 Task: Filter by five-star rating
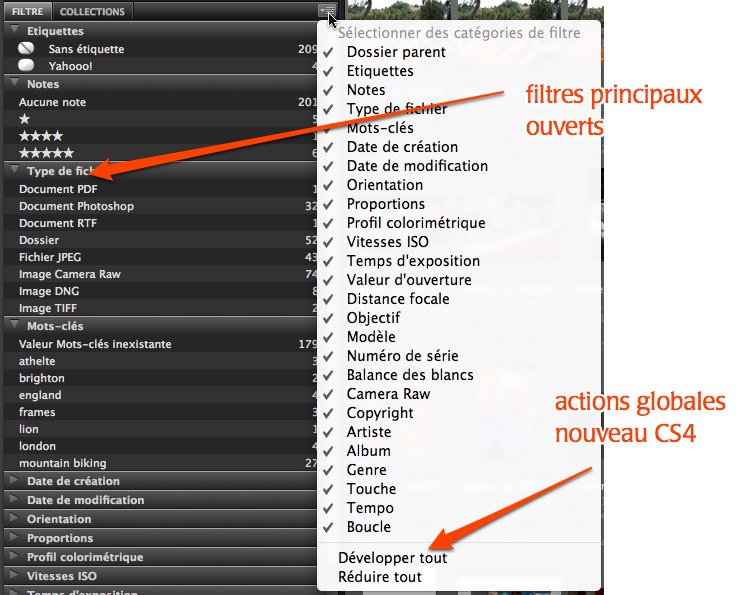pos(46,153)
